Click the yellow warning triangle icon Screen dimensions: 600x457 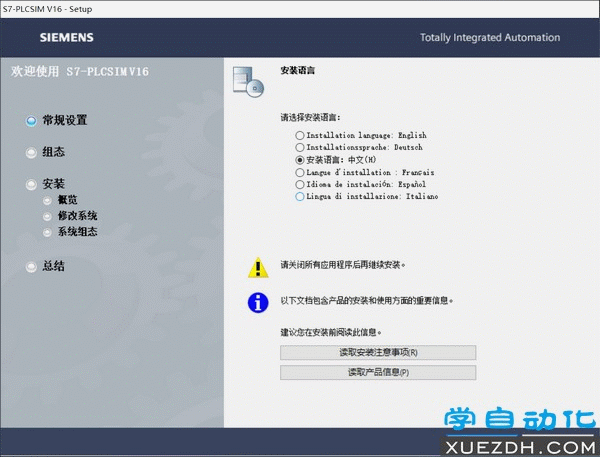(x=258, y=268)
